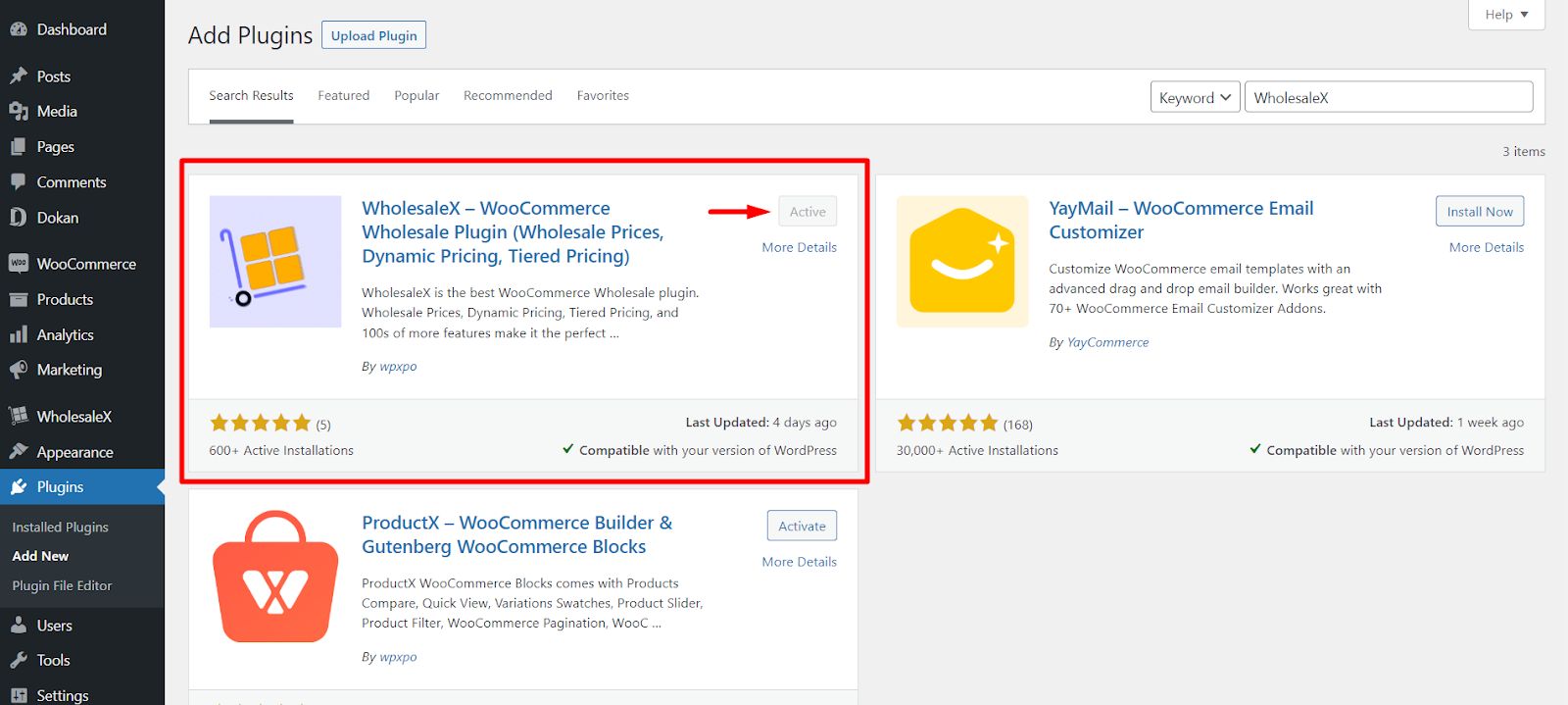The image size is (1568, 705).
Task: Click the five-star rating of YayMail
Action: click(x=948, y=424)
